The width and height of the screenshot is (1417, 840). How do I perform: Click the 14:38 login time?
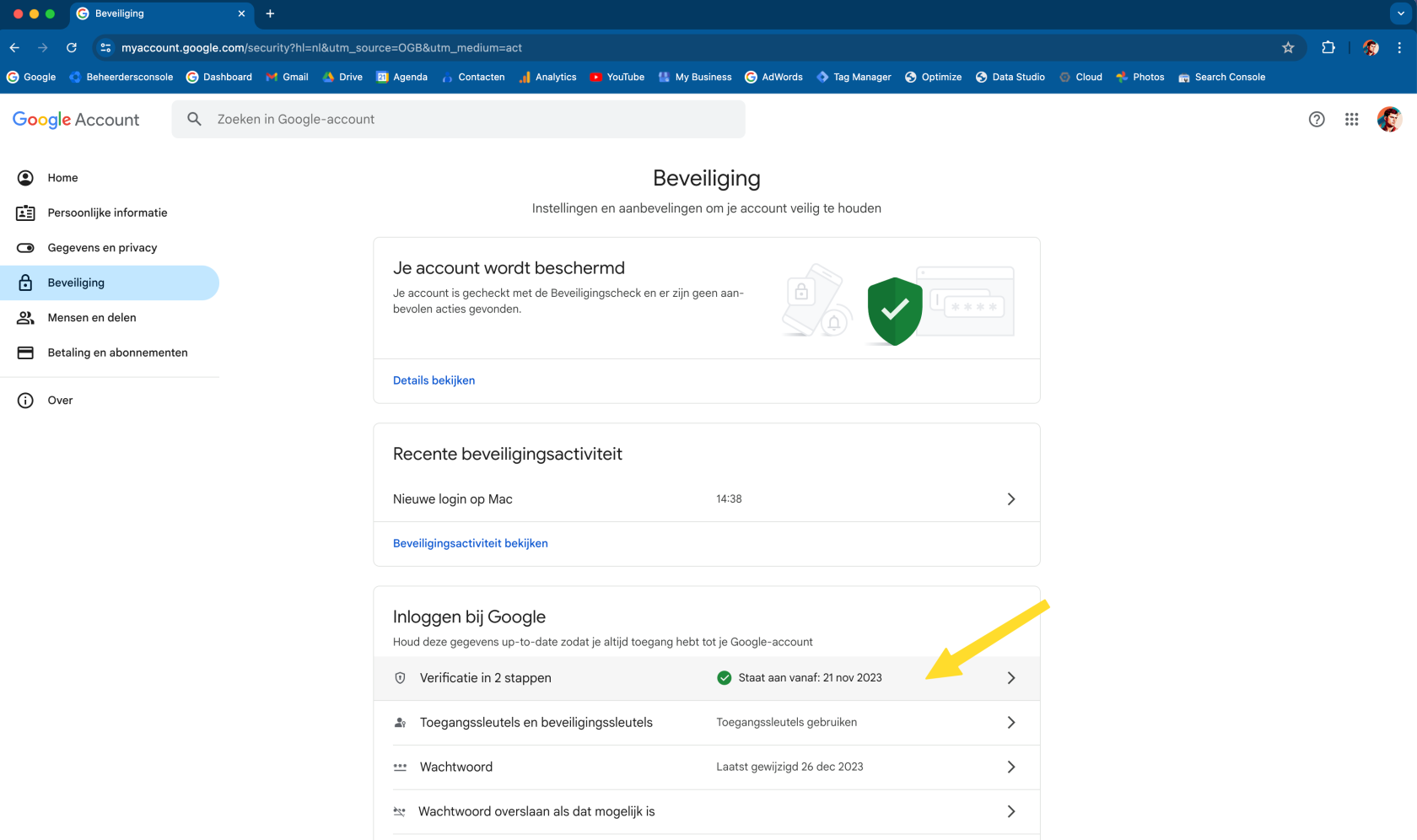729,499
